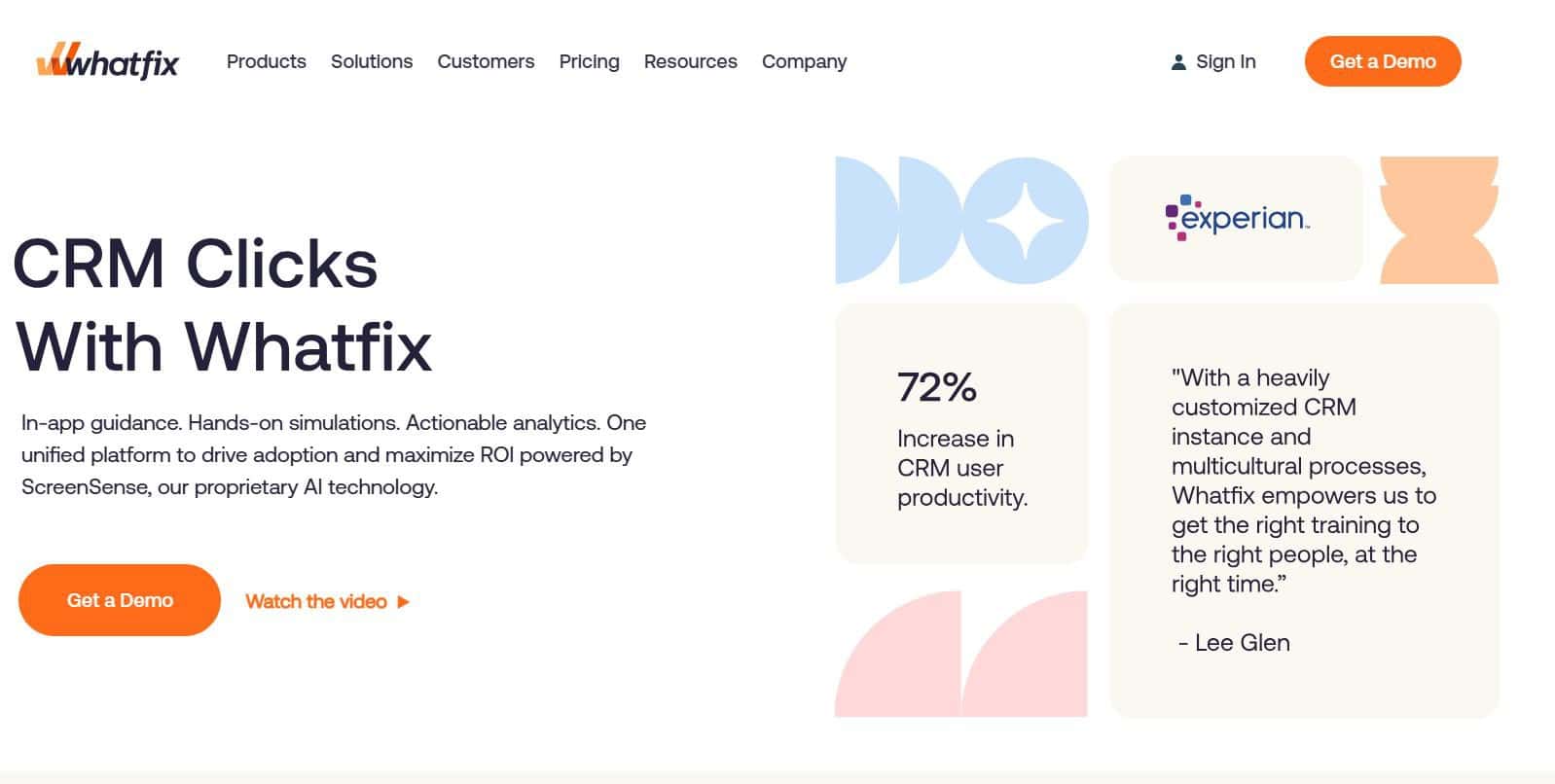Expand the Solutions navigation menu

371,61
